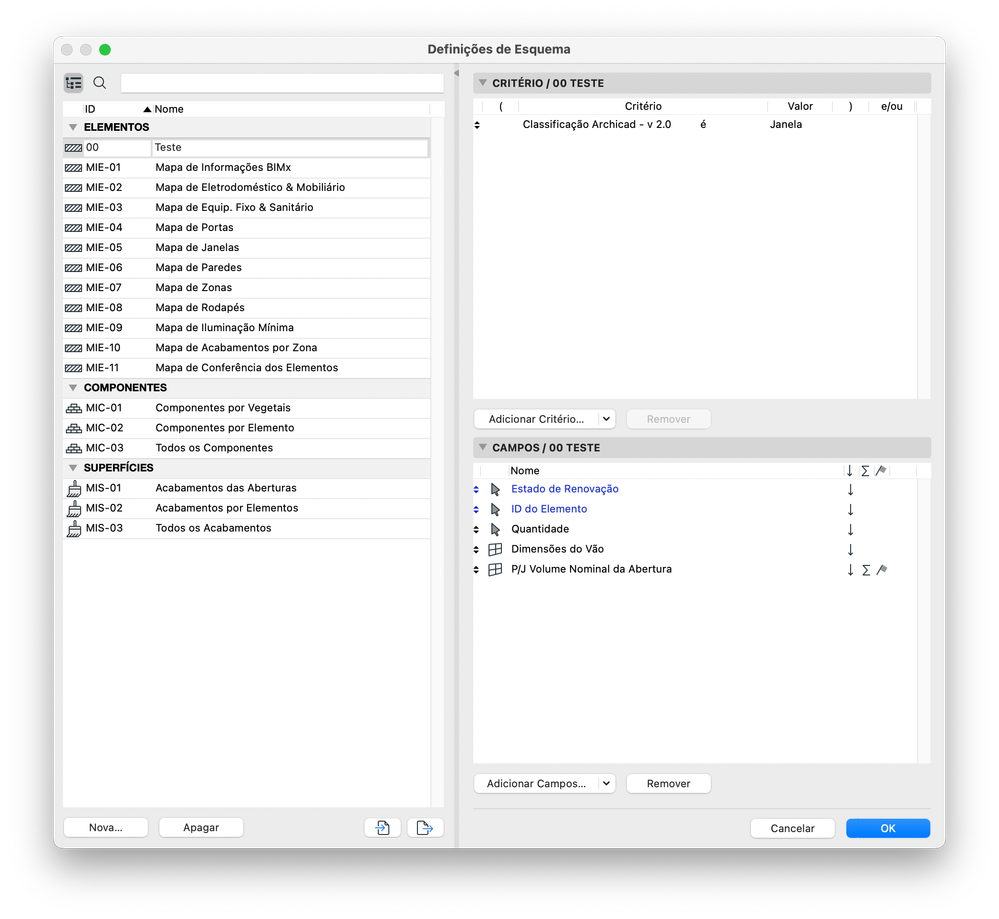The height and width of the screenshot is (919, 999).
Task: Click the Nome header in Campos list
Action: [524, 471]
